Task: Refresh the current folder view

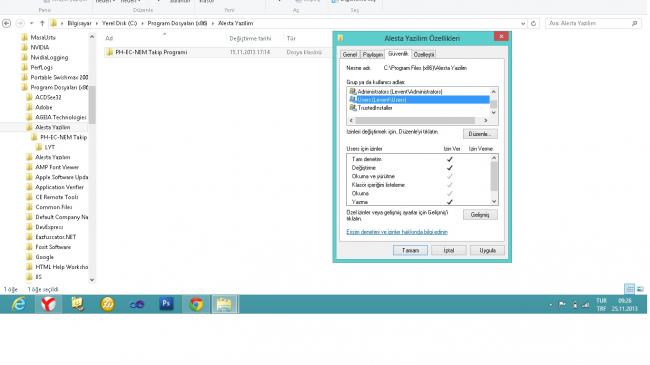Action: (534, 24)
